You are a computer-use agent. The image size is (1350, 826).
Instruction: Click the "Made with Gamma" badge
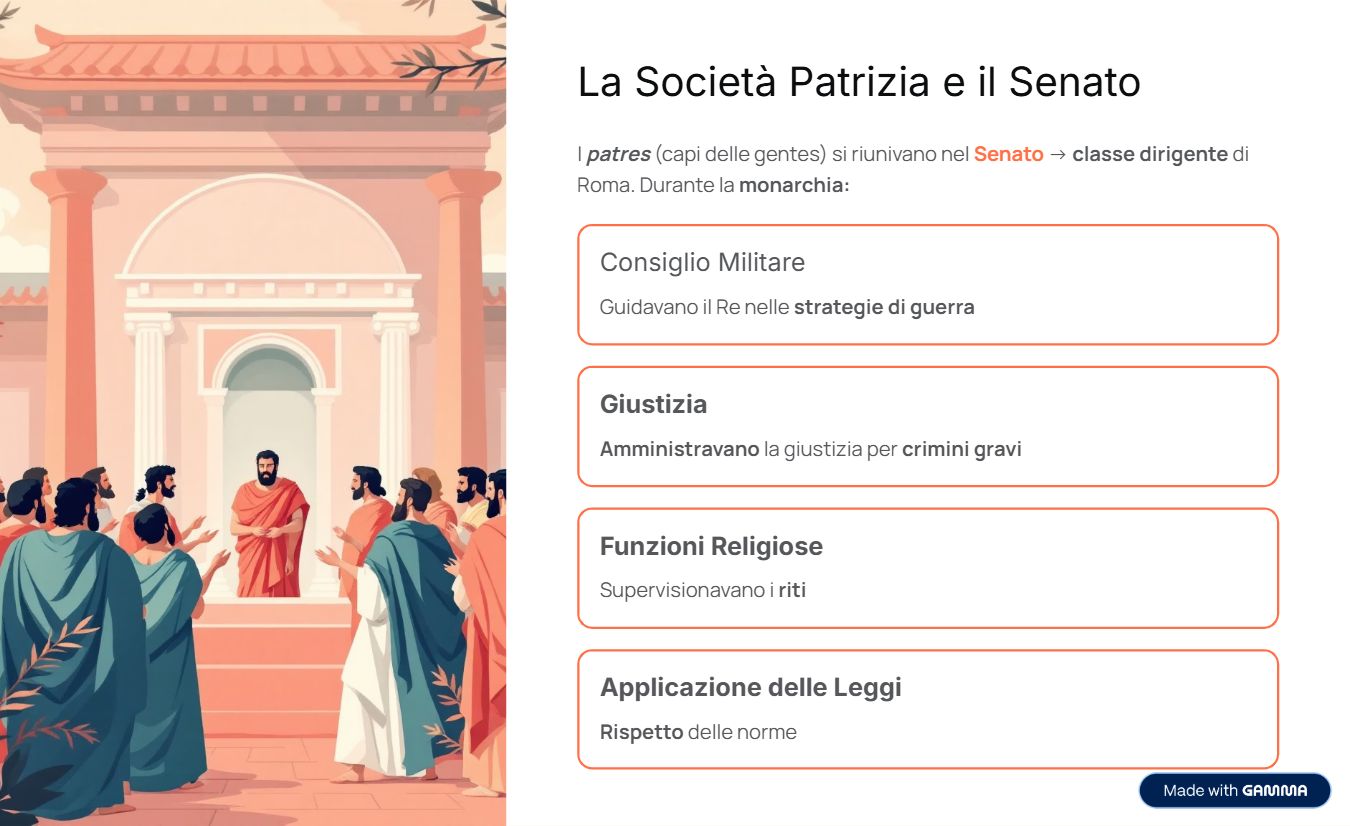click(x=1234, y=790)
